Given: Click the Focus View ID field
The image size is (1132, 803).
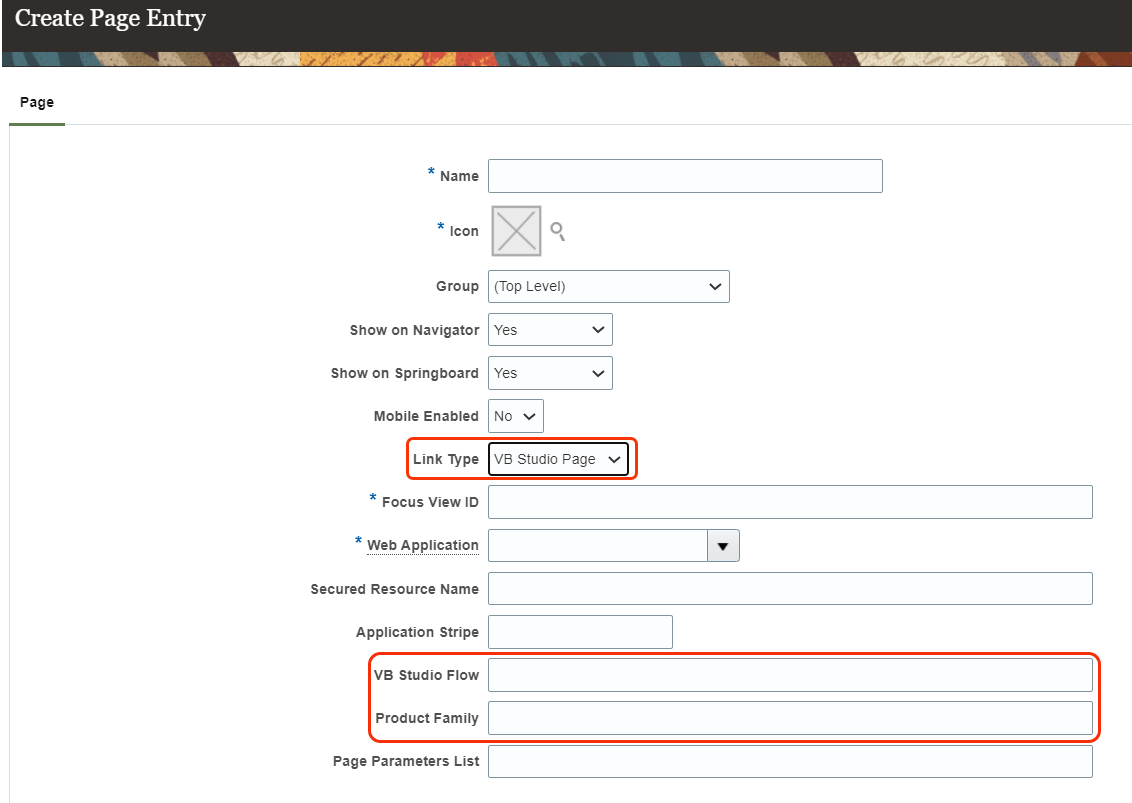Looking at the screenshot, I should point(790,501).
